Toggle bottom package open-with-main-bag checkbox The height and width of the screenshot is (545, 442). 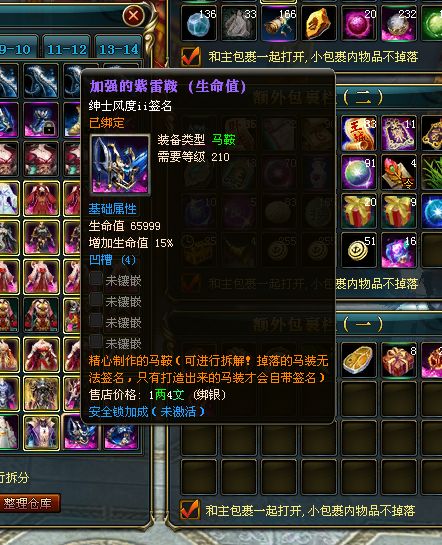[190, 510]
